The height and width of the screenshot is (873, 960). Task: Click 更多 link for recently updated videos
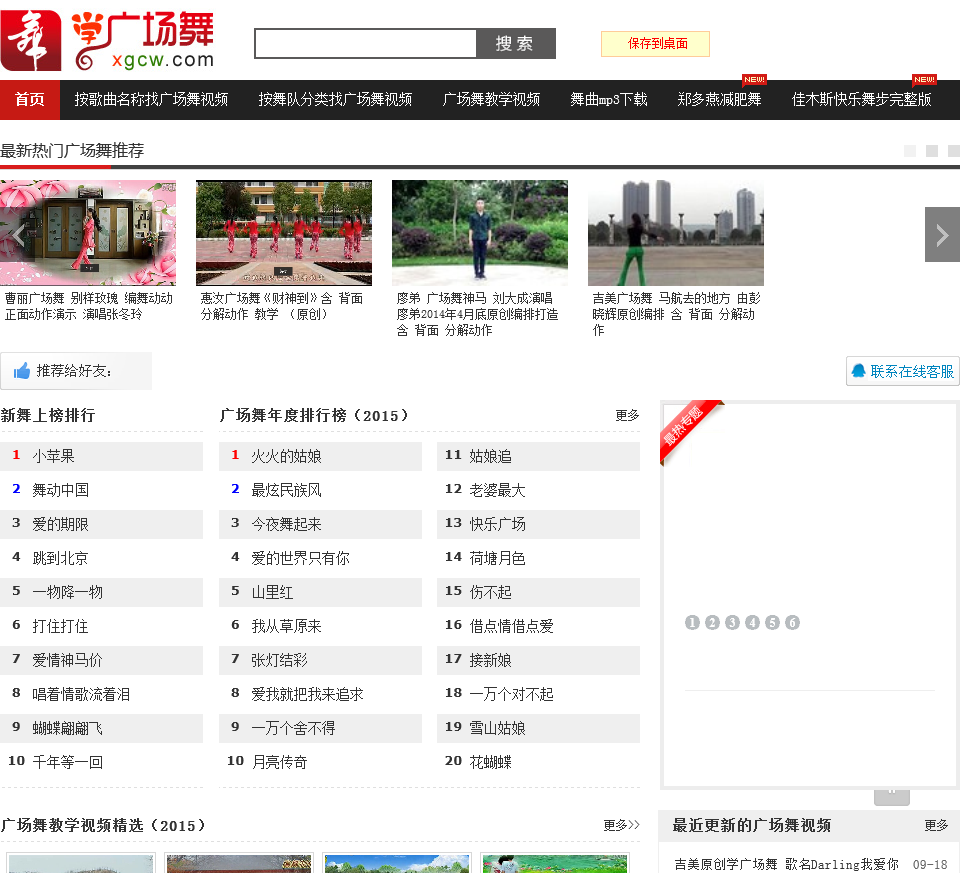[936, 825]
